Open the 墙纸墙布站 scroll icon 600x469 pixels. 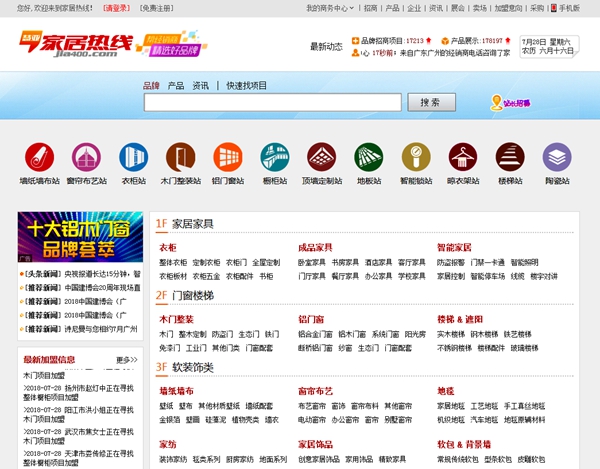[x=39, y=157]
